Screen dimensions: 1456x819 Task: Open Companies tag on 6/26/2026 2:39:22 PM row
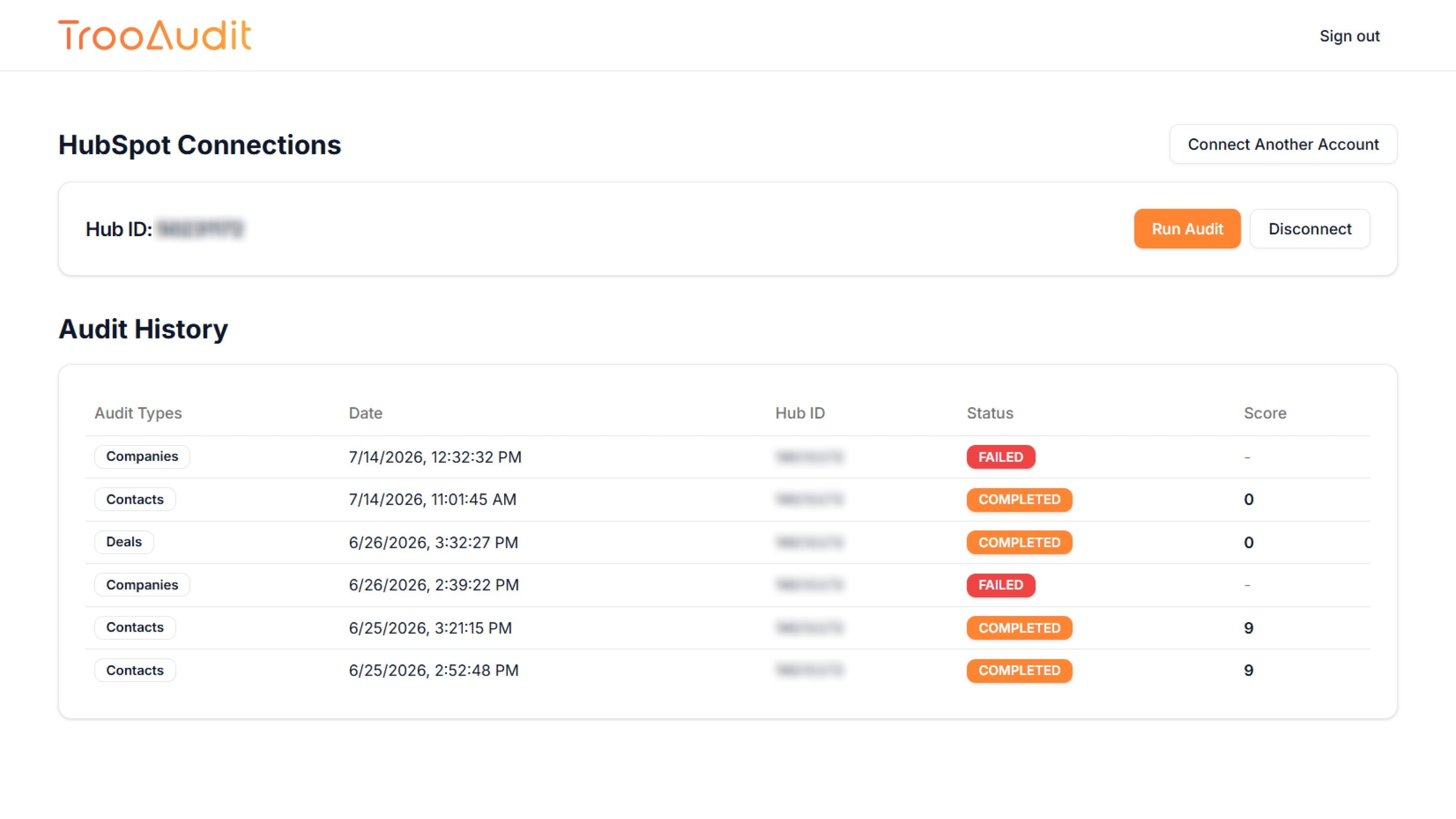click(142, 585)
